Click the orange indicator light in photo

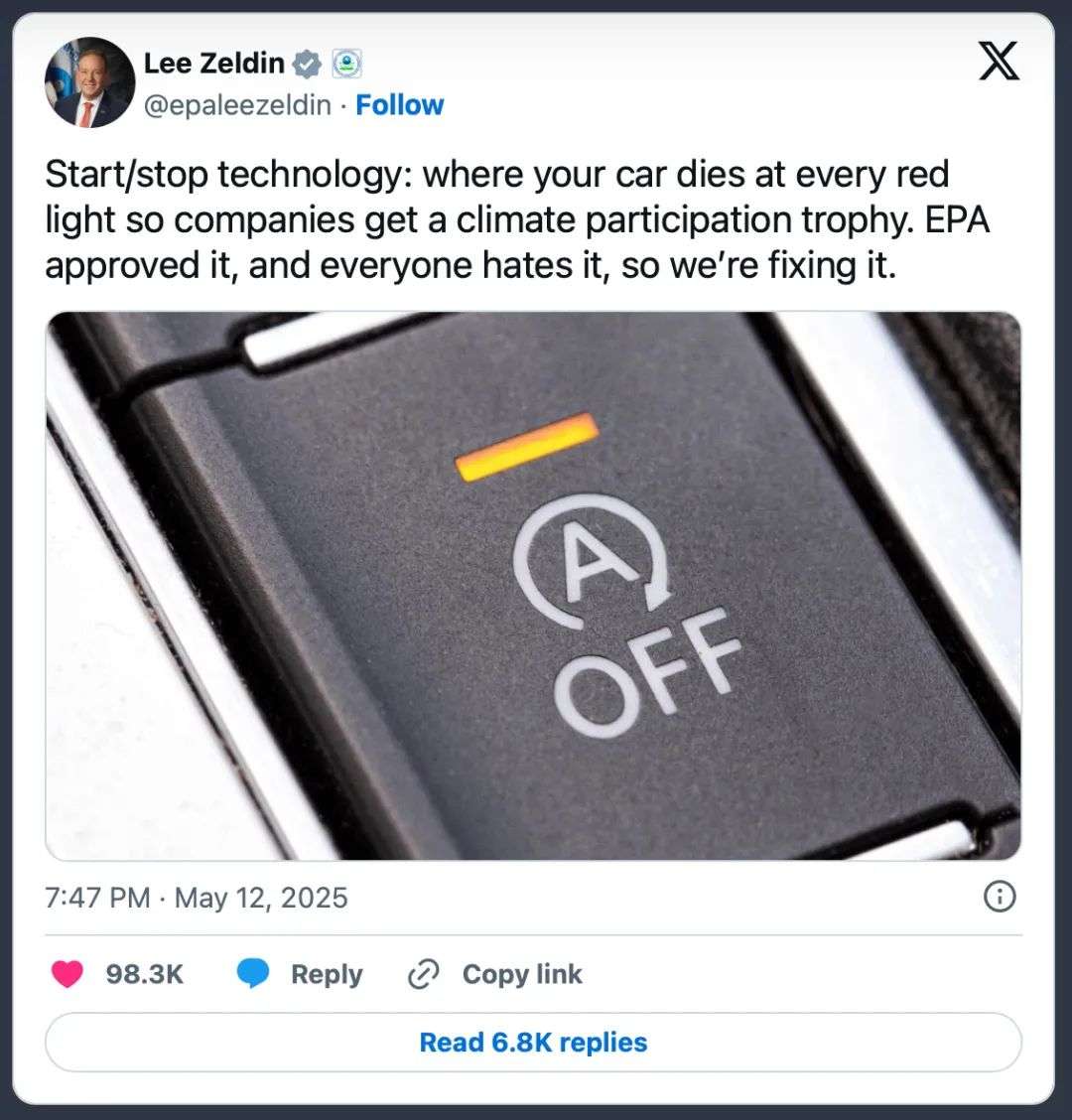click(x=527, y=445)
